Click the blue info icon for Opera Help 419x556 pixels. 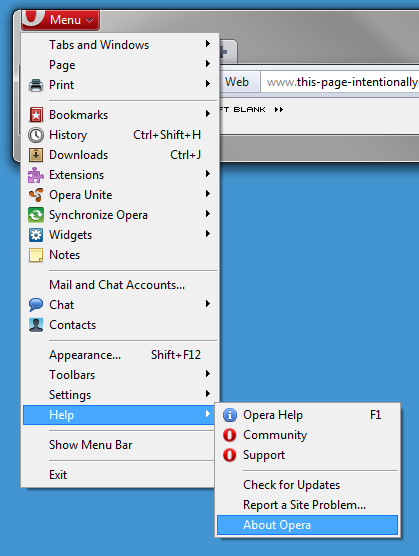(230, 415)
